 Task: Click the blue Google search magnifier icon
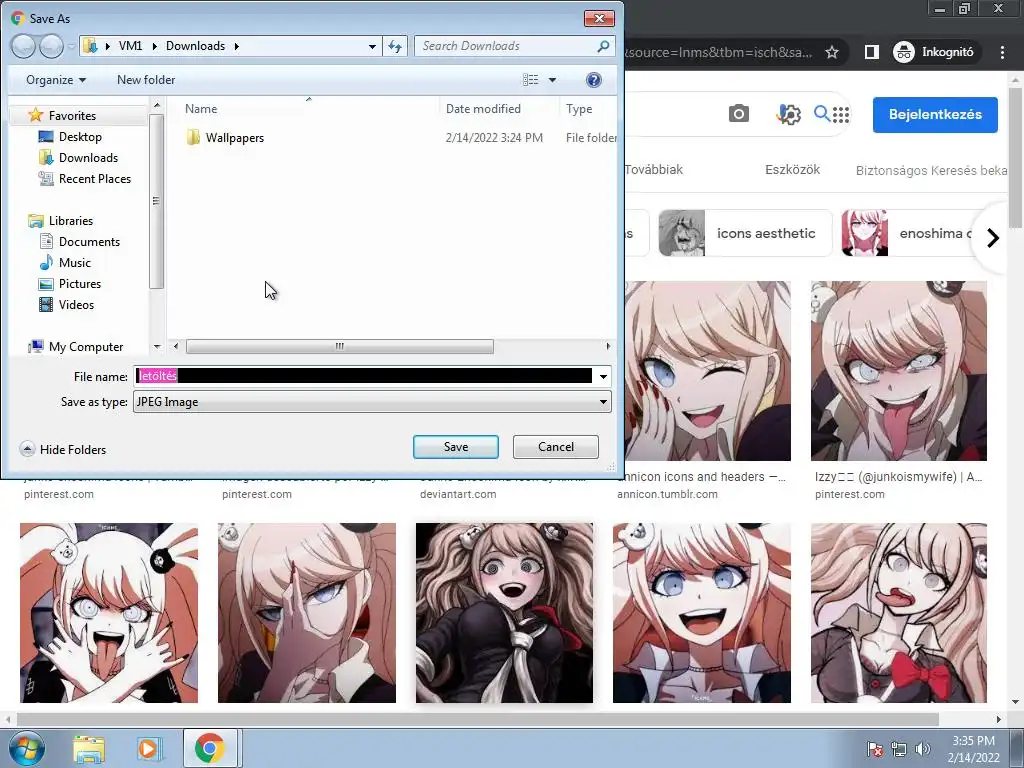[x=822, y=114]
